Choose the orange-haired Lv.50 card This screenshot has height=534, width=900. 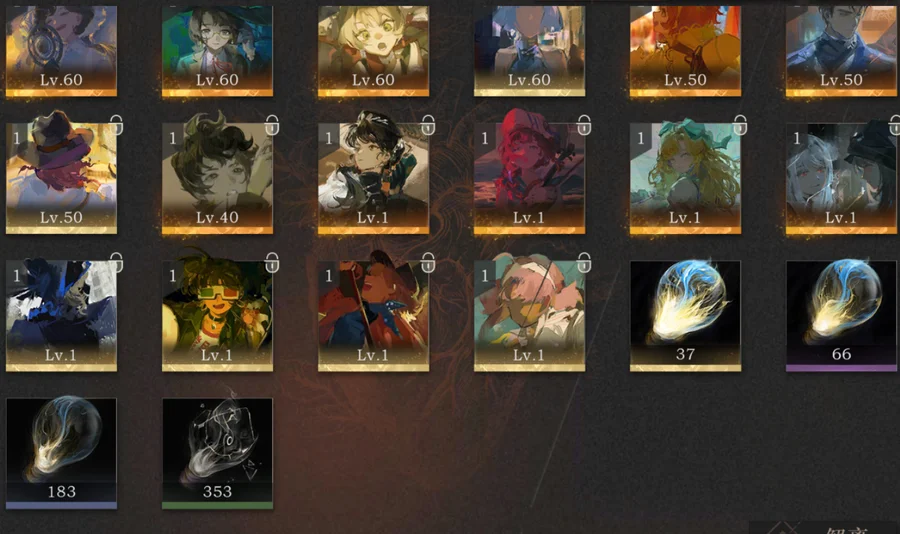(x=685, y=51)
